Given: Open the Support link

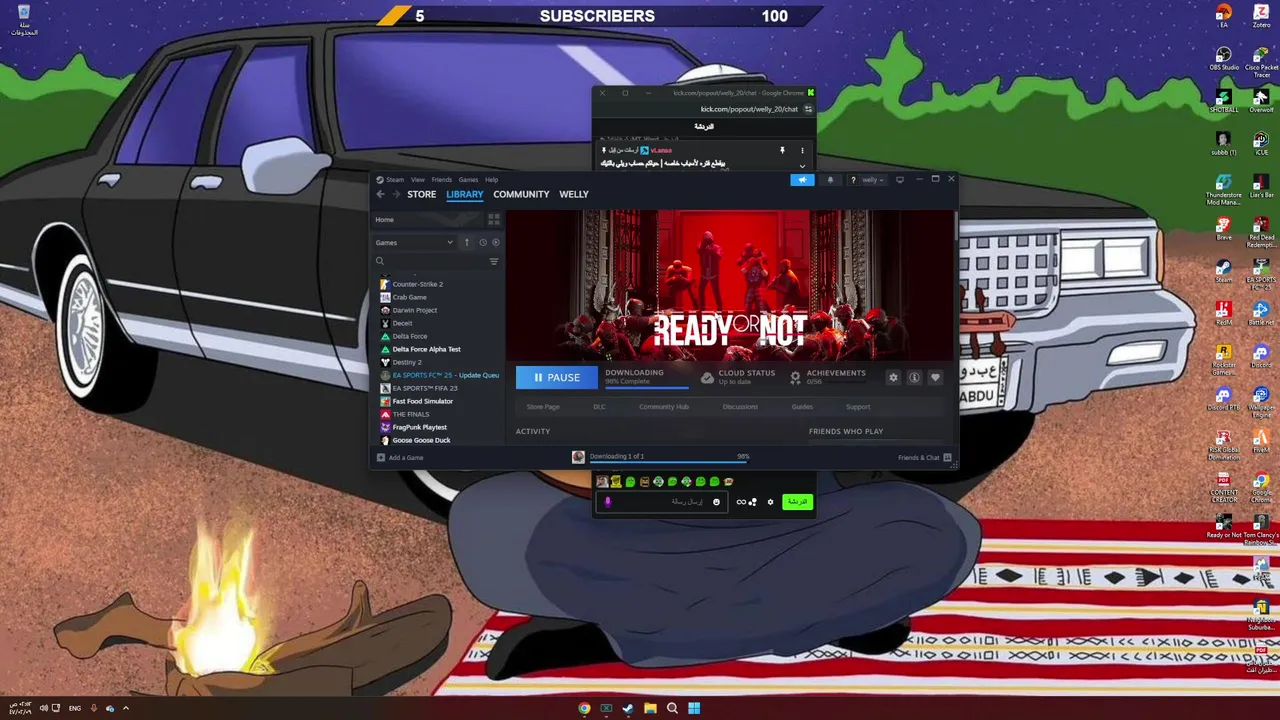Looking at the screenshot, I should 858,407.
